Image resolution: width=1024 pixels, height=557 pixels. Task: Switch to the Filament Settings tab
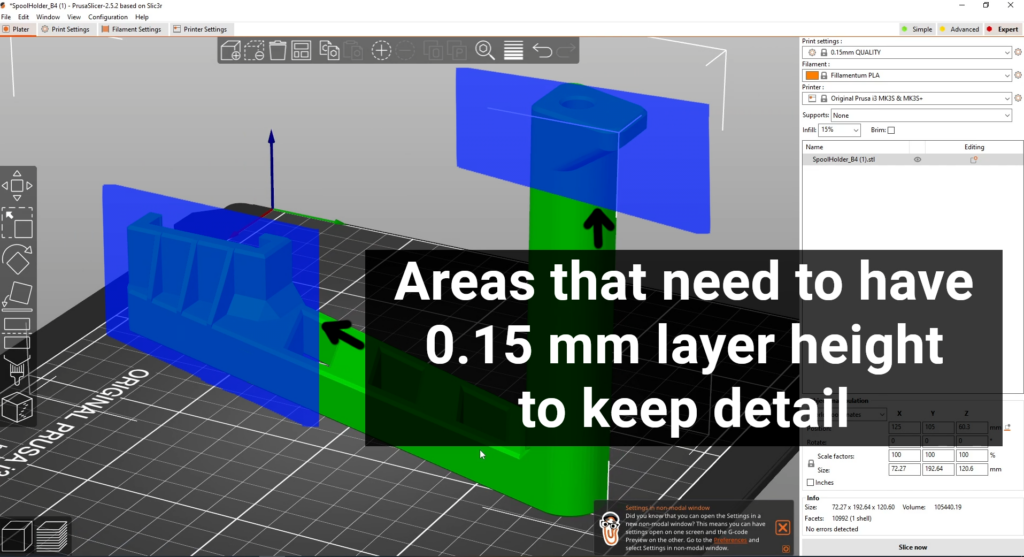[130, 29]
